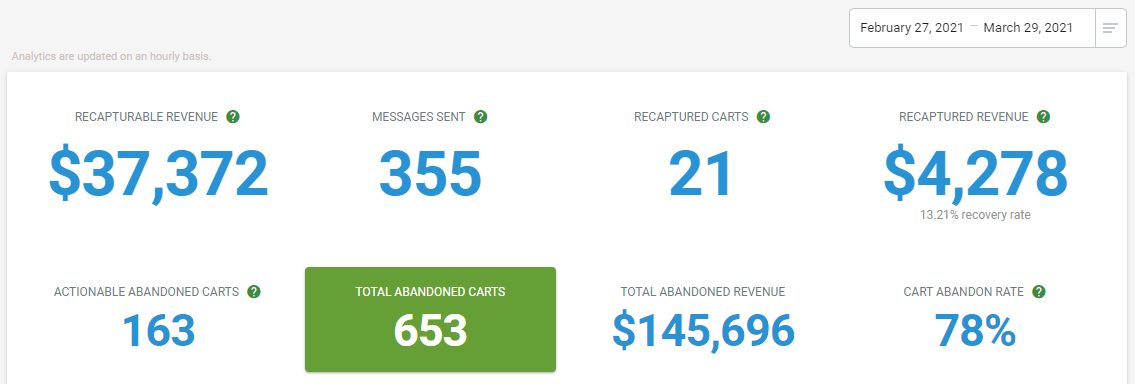This screenshot has width=1135, height=384.
Task: Click help icon next to Recapturable Revenue
Action: (x=232, y=117)
